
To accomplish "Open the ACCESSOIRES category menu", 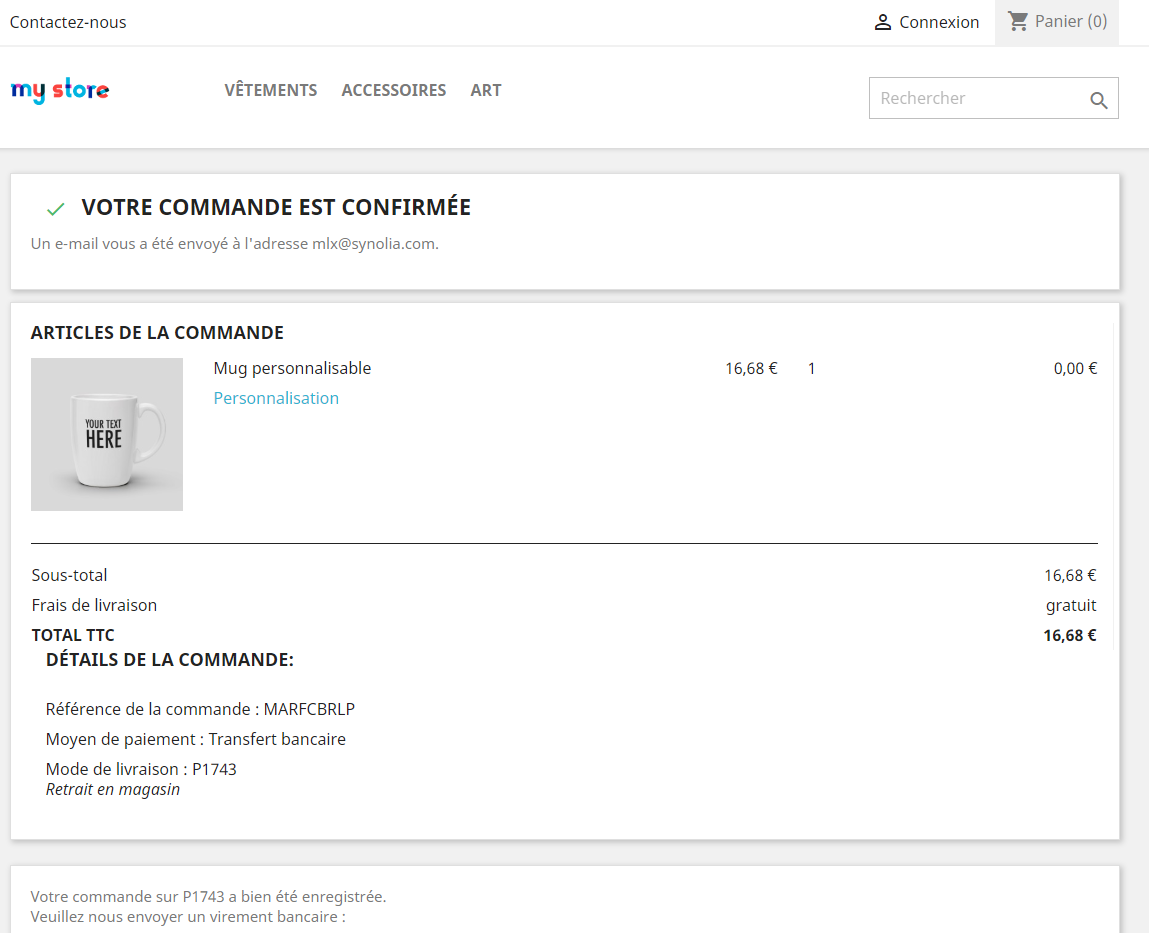I will [393, 90].
